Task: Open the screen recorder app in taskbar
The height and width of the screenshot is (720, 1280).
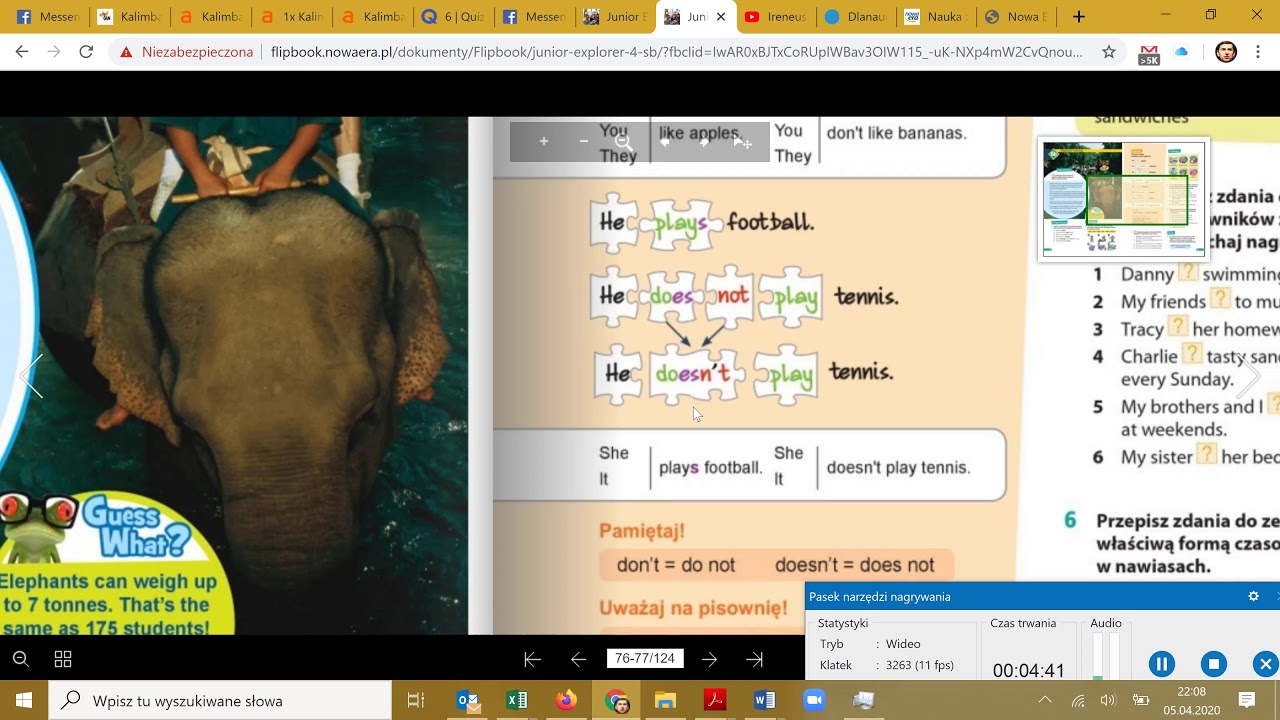Action: pyautogui.click(x=864, y=700)
